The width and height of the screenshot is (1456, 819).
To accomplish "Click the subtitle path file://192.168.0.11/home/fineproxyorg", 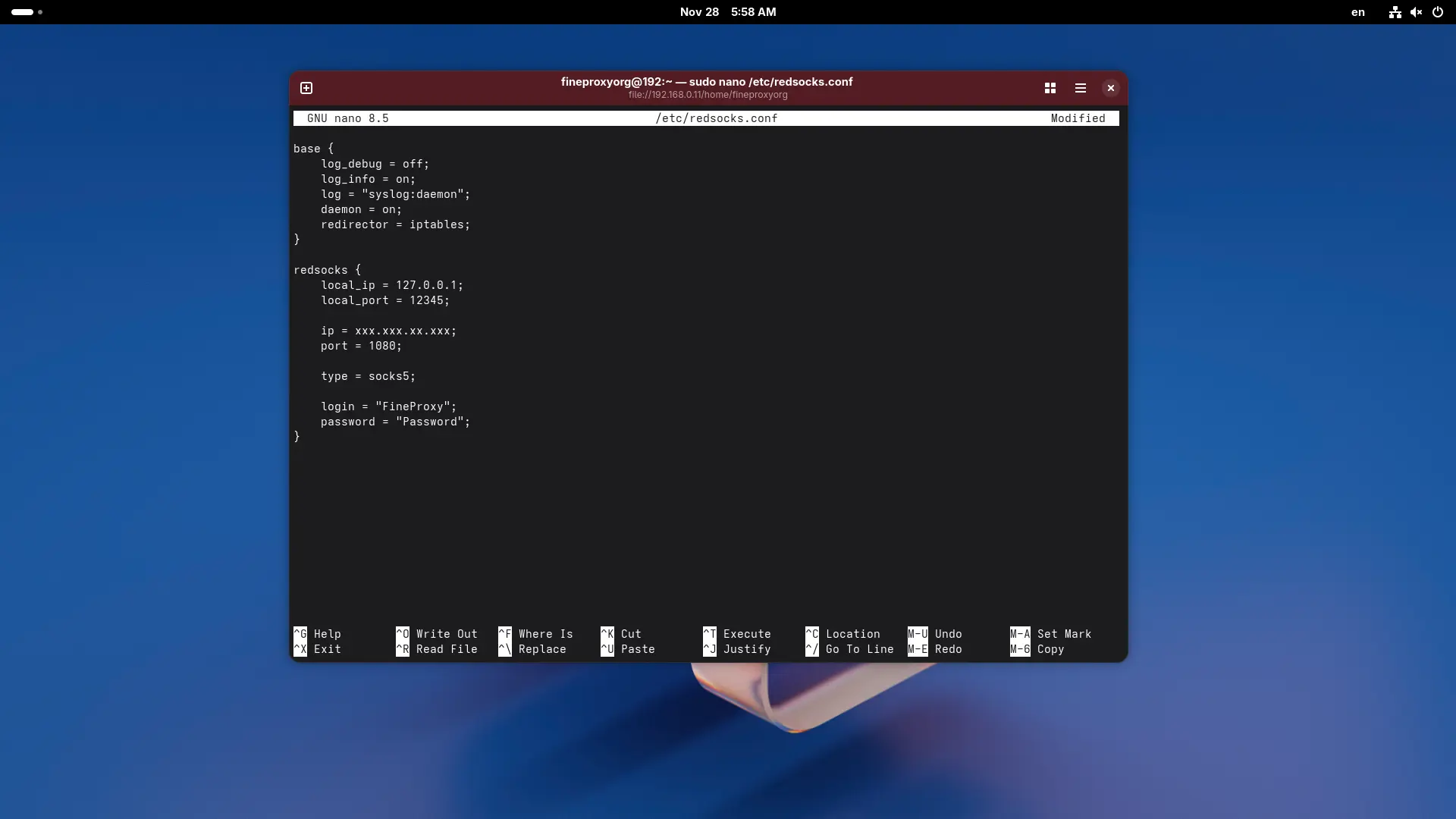I will point(708,95).
